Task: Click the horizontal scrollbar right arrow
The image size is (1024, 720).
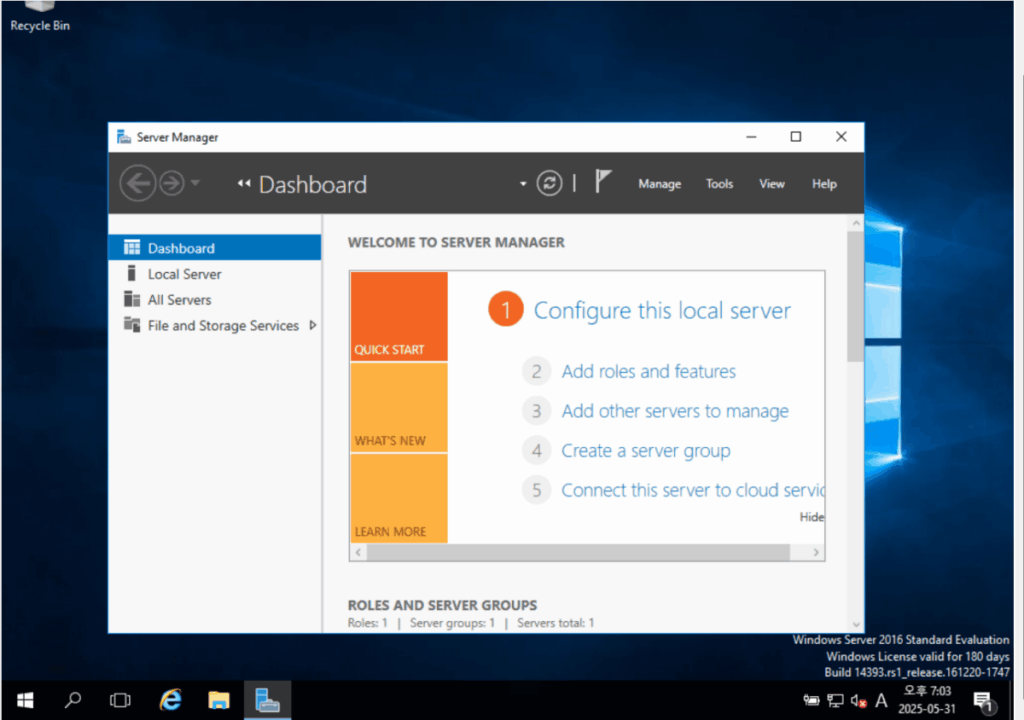Action: 816,552
